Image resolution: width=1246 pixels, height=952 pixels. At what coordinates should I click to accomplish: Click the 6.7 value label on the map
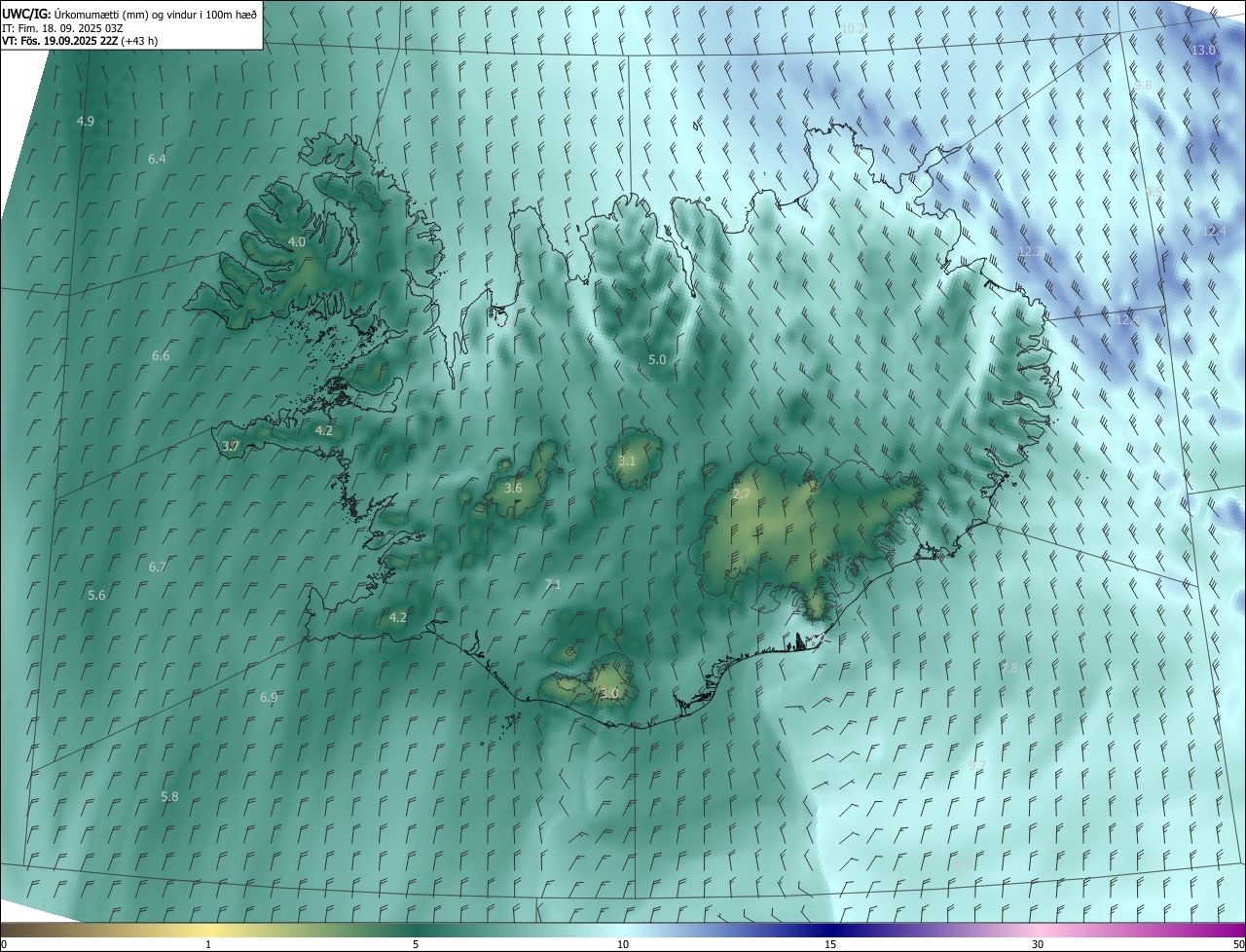pyautogui.click(x=158, y=567)
